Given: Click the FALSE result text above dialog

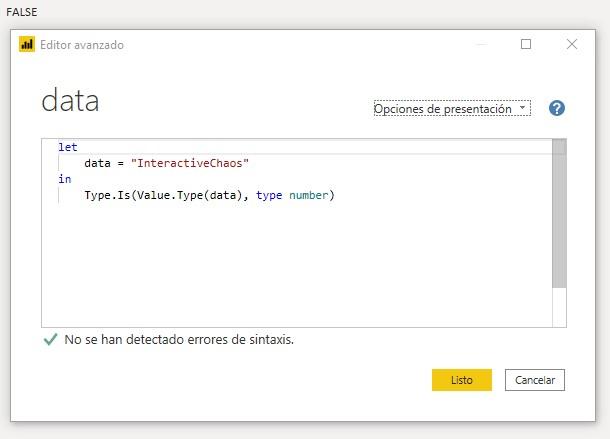Looking at the screenshot, I should [22, 11].
